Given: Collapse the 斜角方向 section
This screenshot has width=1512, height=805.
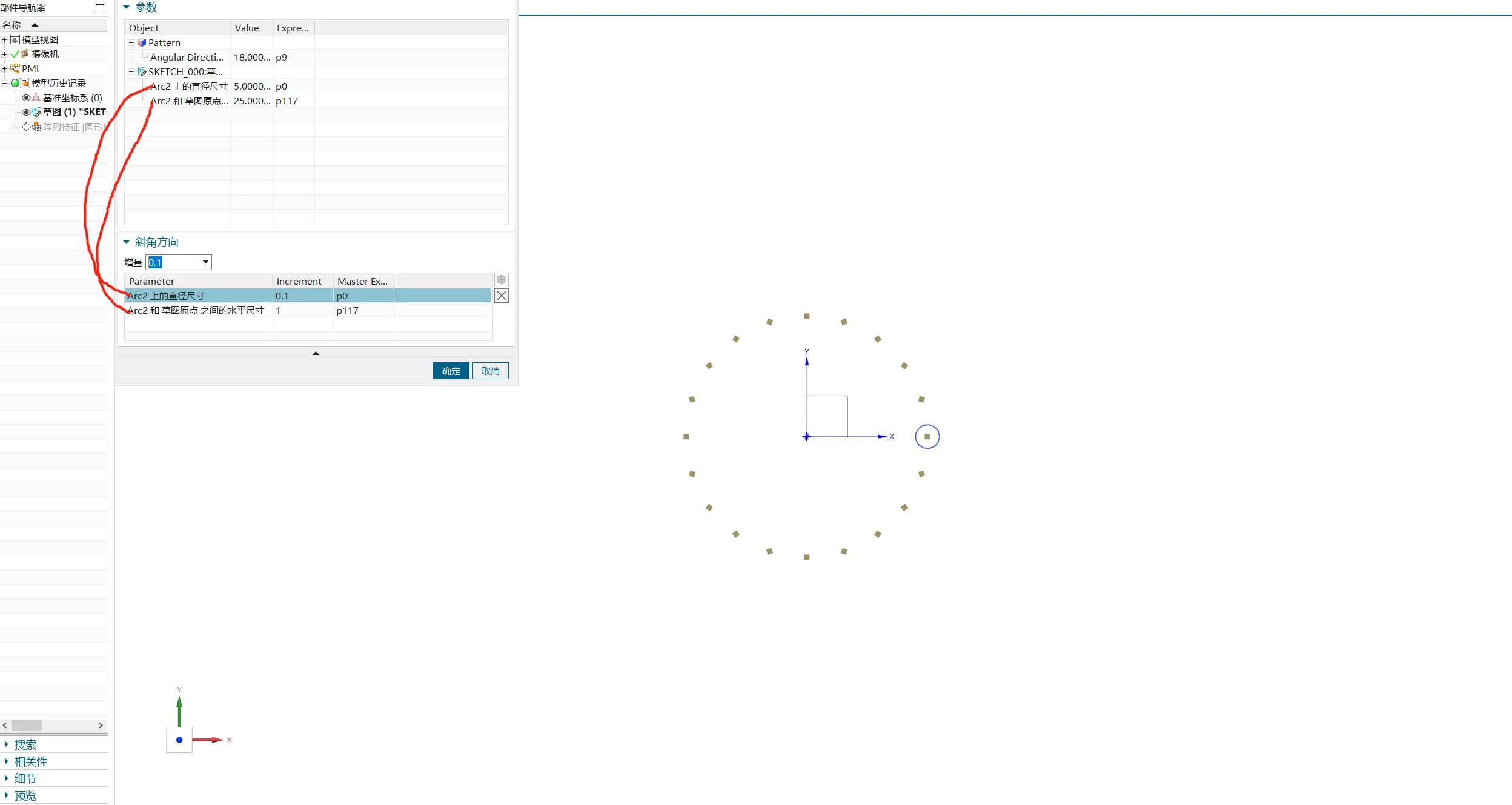Looking at the screenshot, I should coord(127,242).
